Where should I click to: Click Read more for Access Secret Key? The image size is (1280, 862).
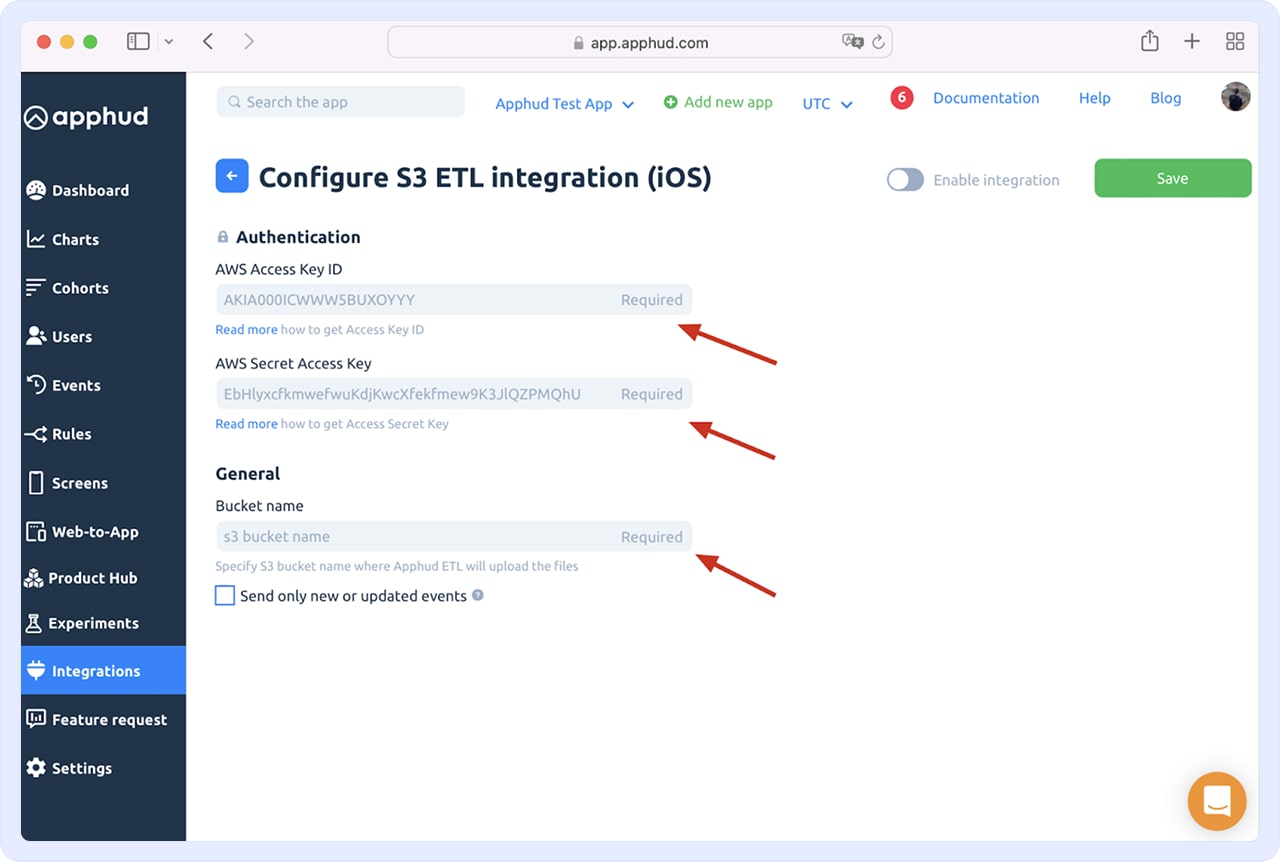tap(246, 424)
